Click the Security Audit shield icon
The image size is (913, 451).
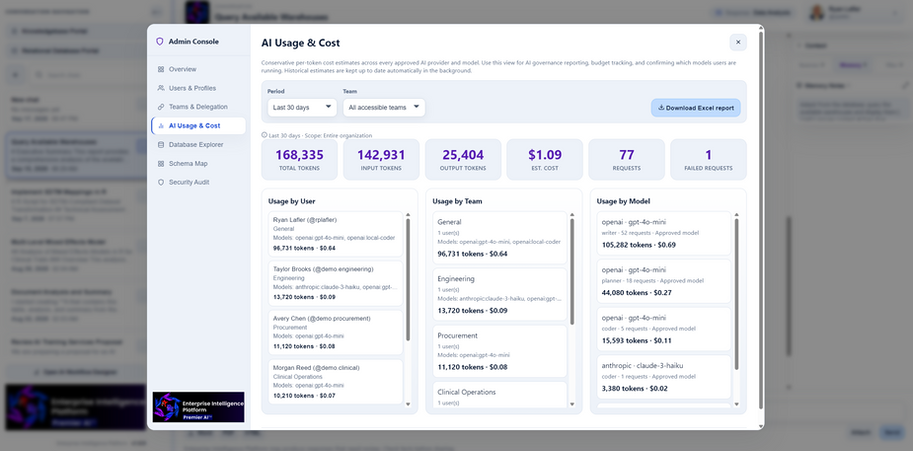point(161,182)
